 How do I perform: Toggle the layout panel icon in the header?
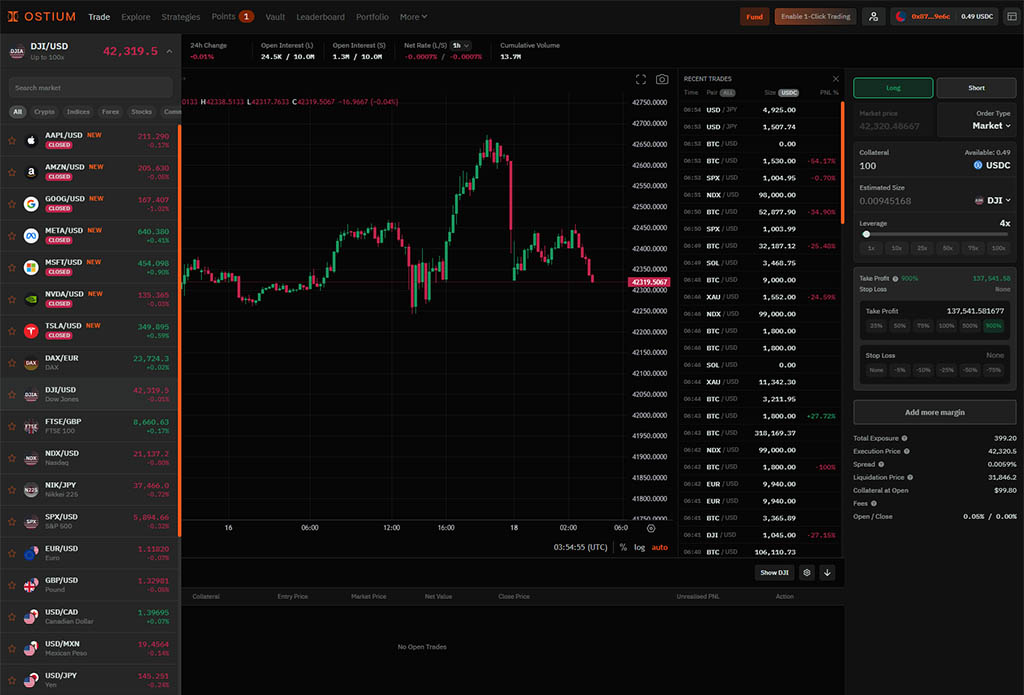coord(1012,16)
